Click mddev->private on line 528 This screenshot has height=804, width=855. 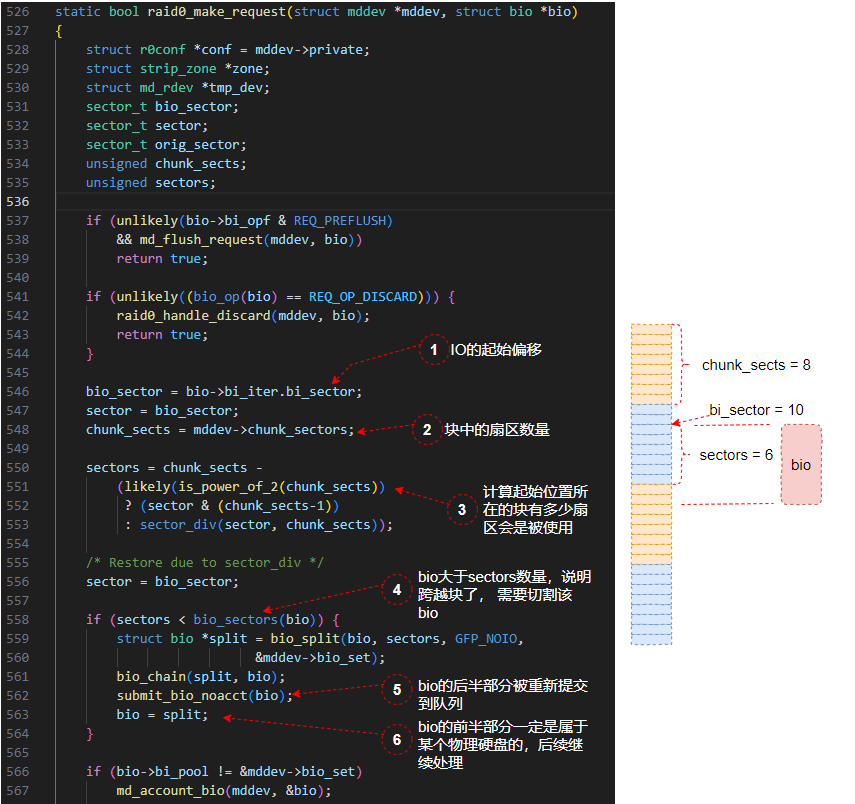click(x=309, y=50)
